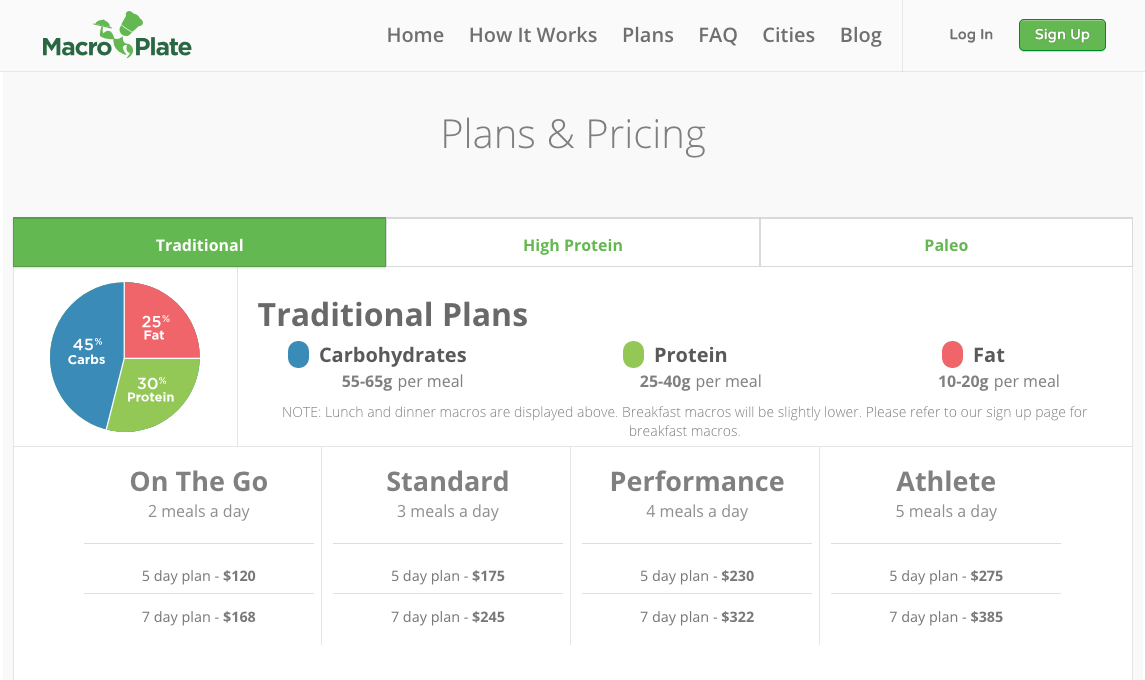This screenshot has width=1145, height=680.
Task: Click the red Fat legend dot
Action: (952, 354)
